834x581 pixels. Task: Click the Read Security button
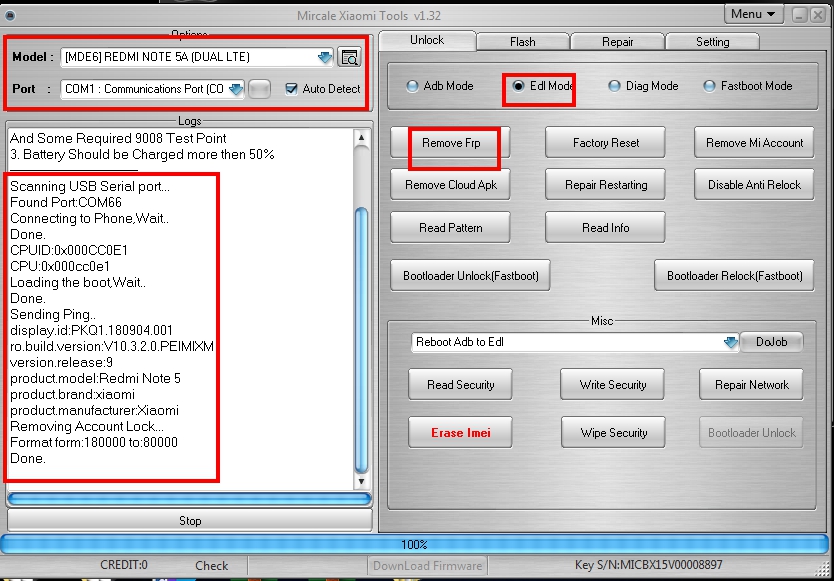(461, 385)
